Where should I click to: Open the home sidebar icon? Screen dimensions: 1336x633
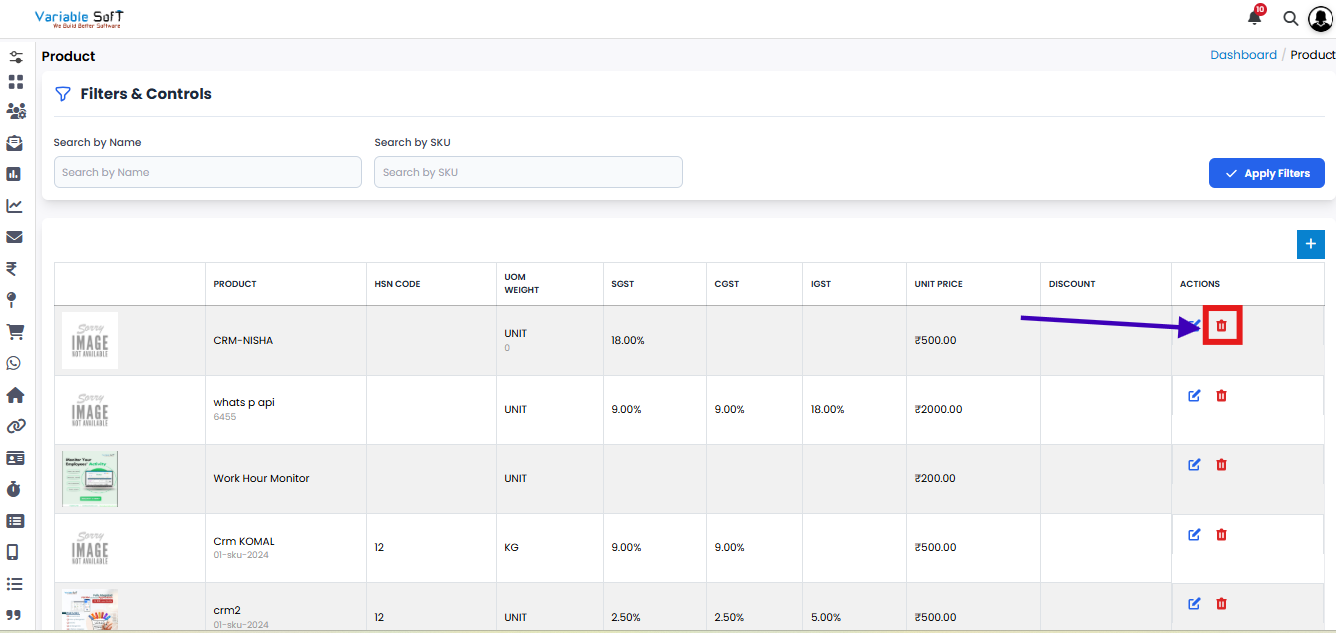(14, 395)
